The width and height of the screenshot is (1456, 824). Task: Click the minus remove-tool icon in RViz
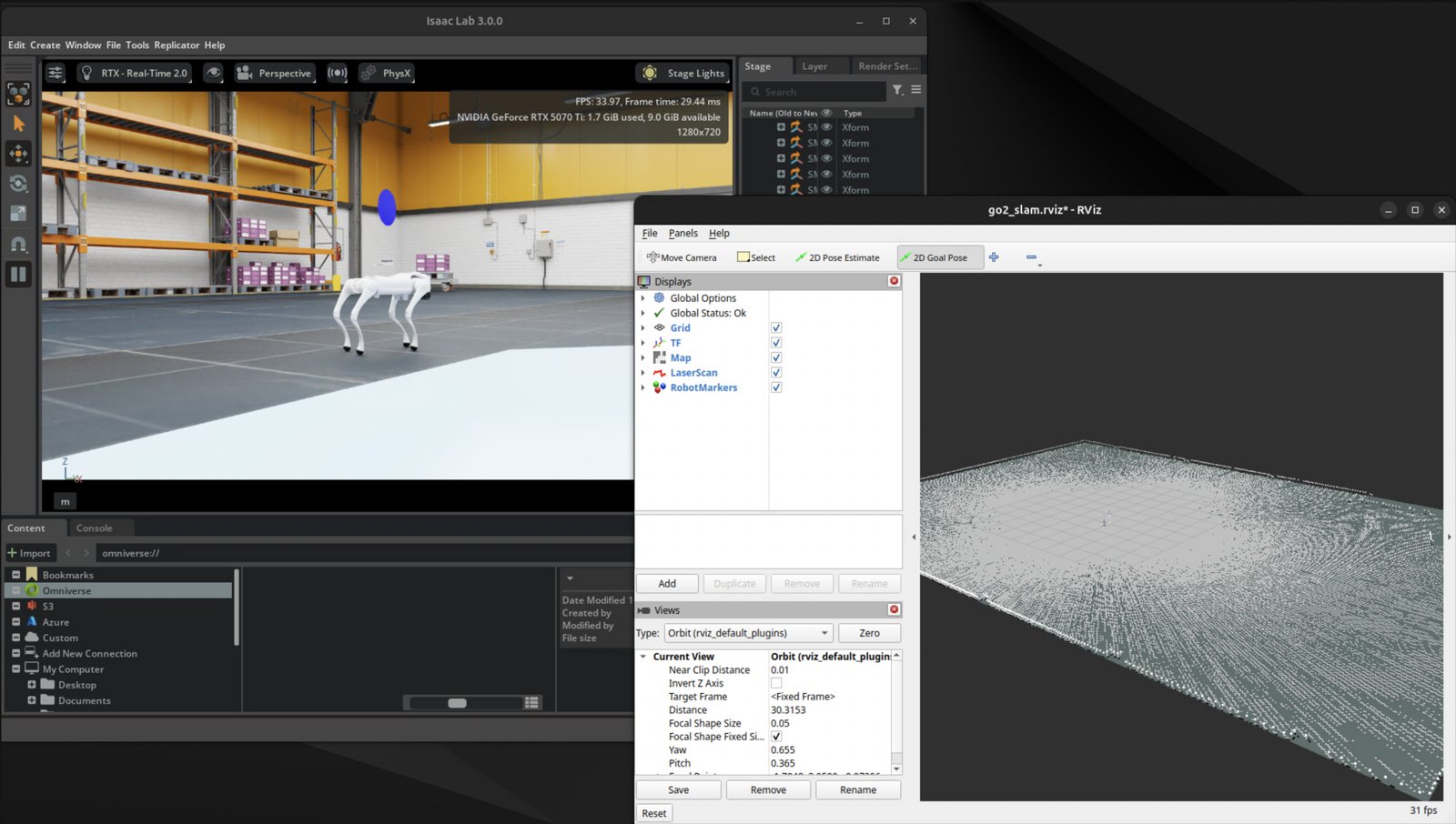1031,257
